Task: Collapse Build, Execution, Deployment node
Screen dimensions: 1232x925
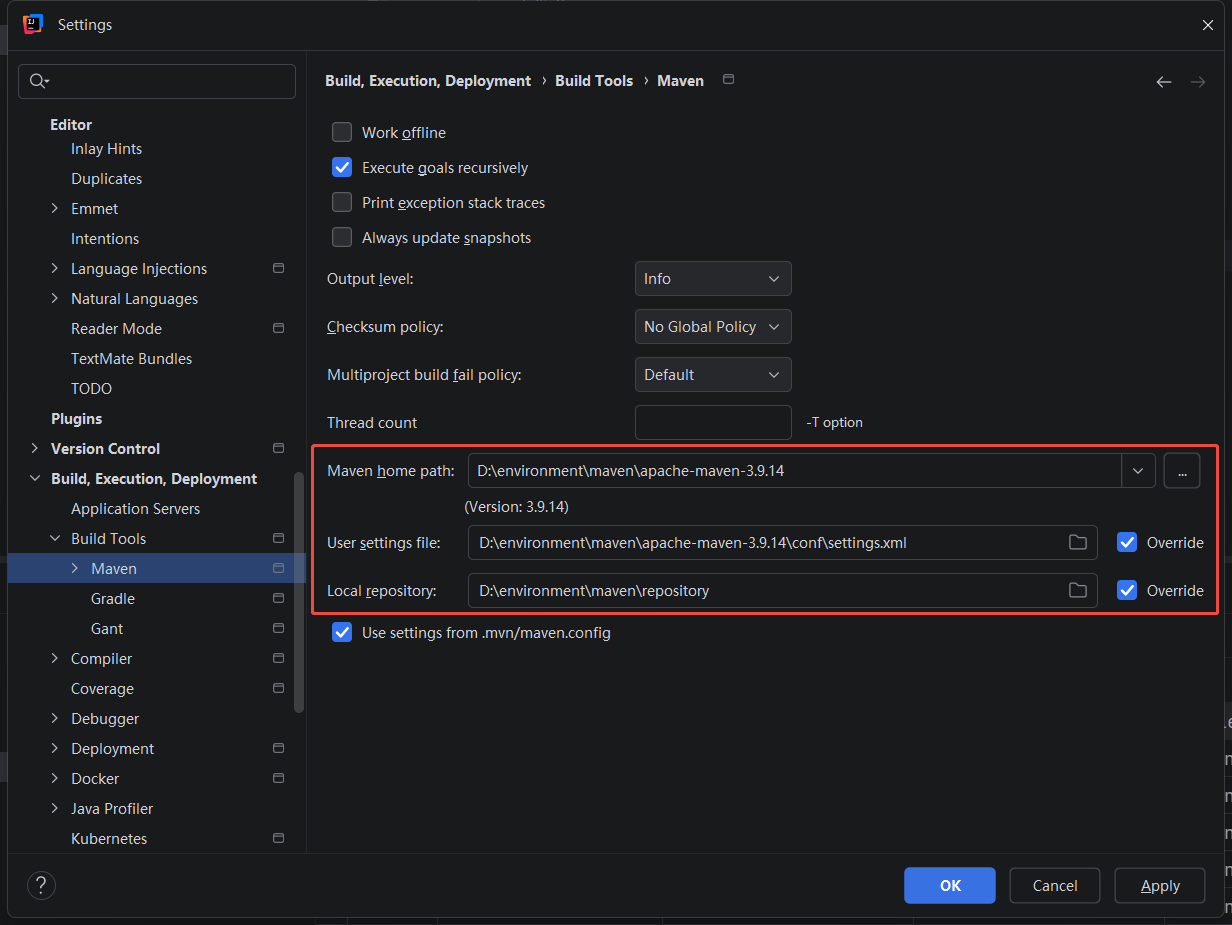Action: 35,478
